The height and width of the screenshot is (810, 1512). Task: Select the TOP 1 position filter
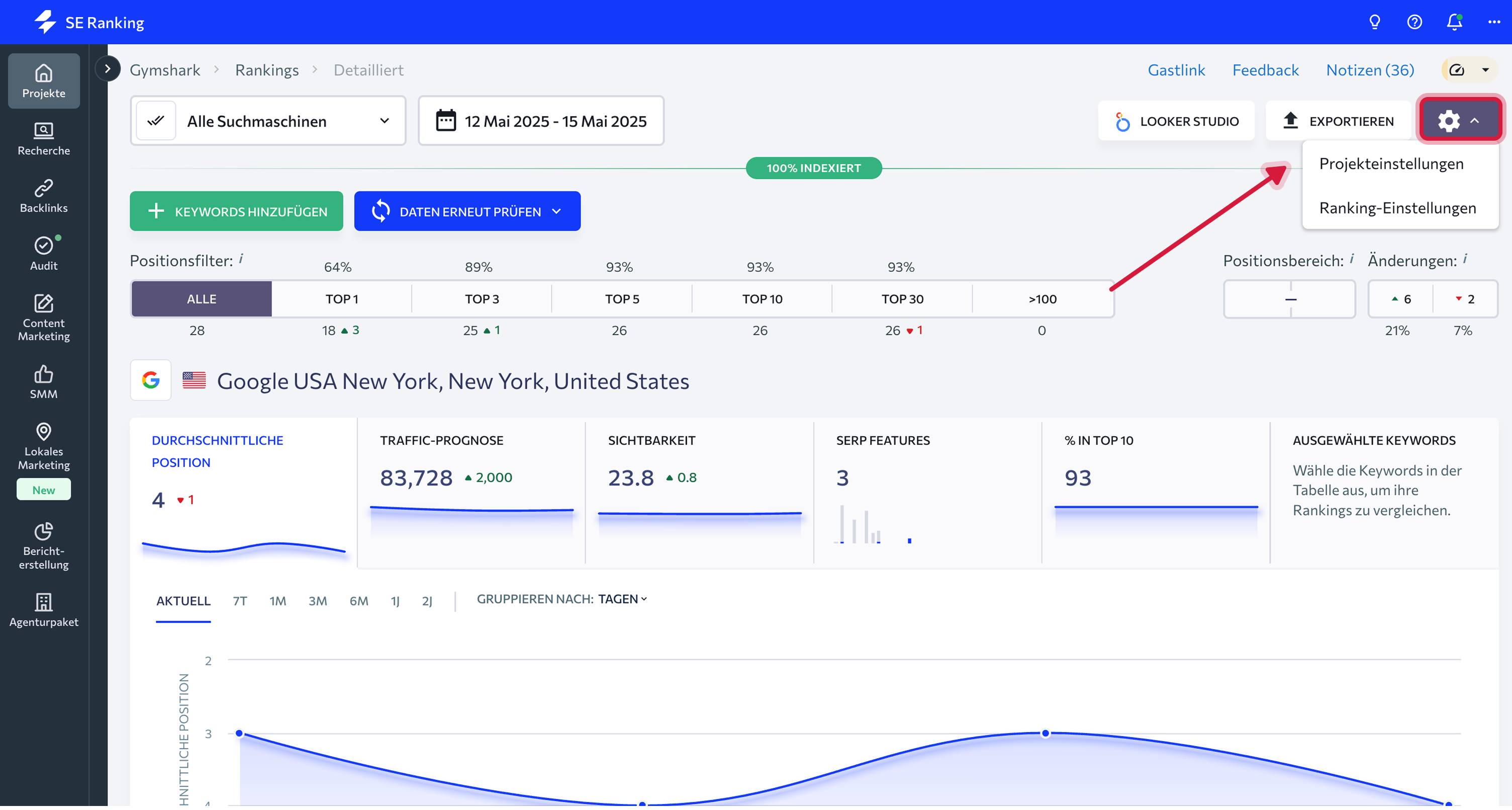(342, 299)
